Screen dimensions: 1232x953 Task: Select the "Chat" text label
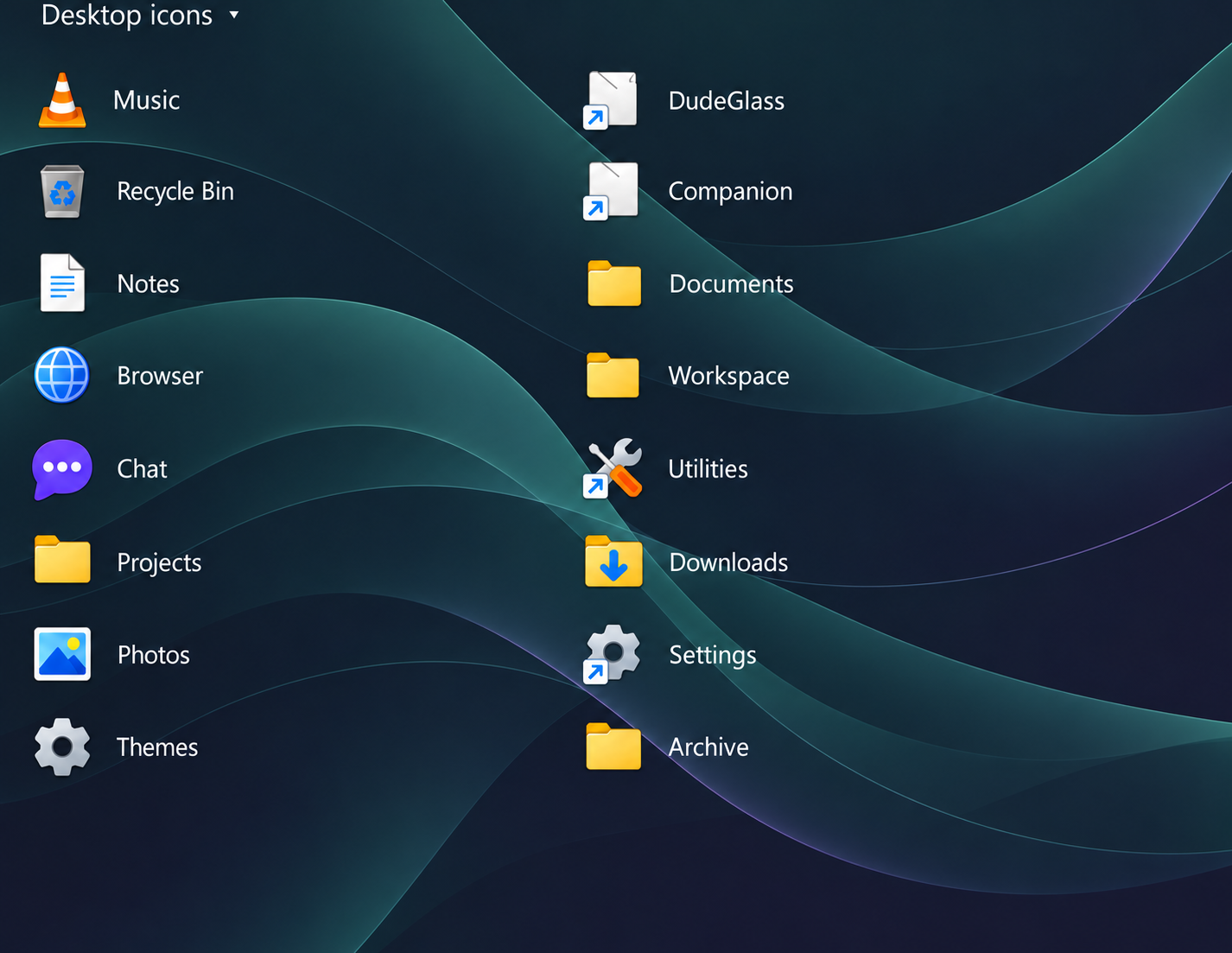(142, 469)
